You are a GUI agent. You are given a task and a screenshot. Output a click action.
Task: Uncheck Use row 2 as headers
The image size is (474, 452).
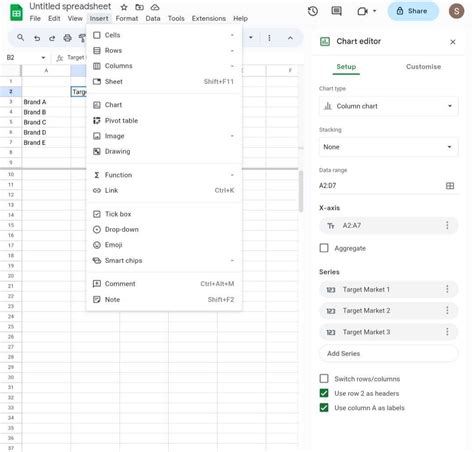(324, 393)
